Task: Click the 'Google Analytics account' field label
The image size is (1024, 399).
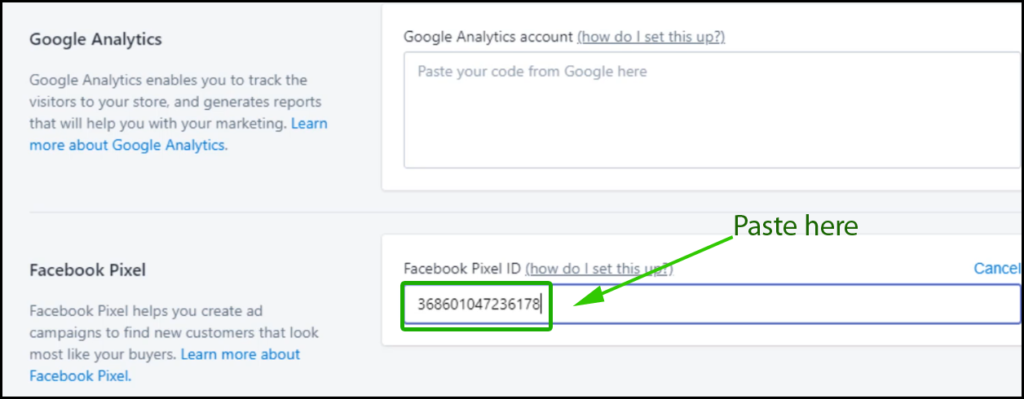Action: pos(488,37)
